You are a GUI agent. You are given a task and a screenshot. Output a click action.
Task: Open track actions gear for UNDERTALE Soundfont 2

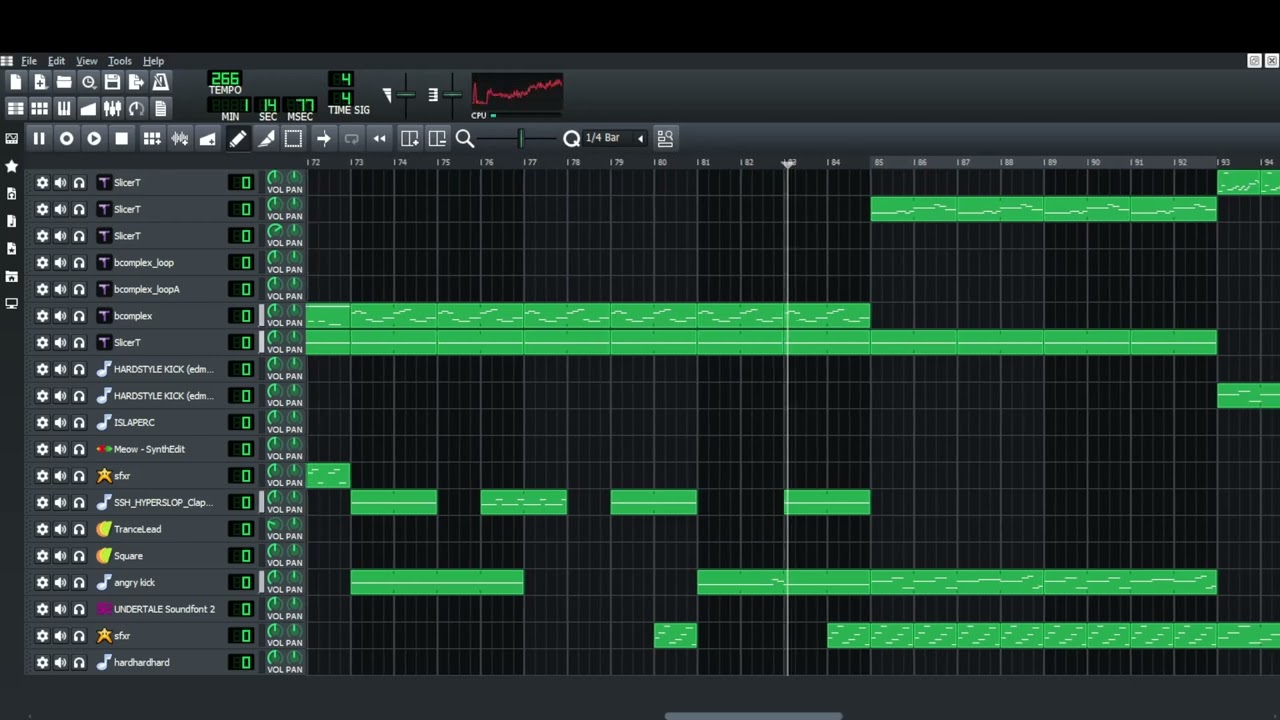pos(42,609)
